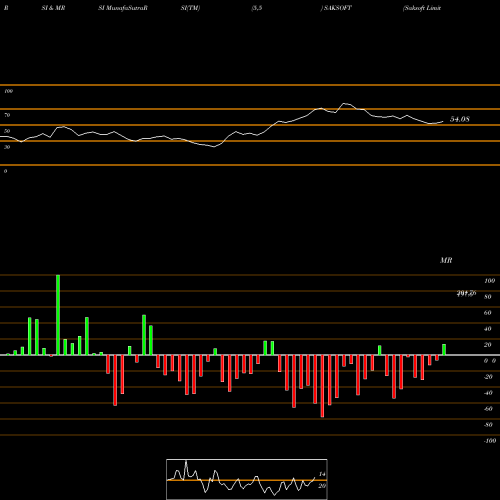Click the -40 label on MR axis
This screenshot has width=500, height=500.
(488, 393)
